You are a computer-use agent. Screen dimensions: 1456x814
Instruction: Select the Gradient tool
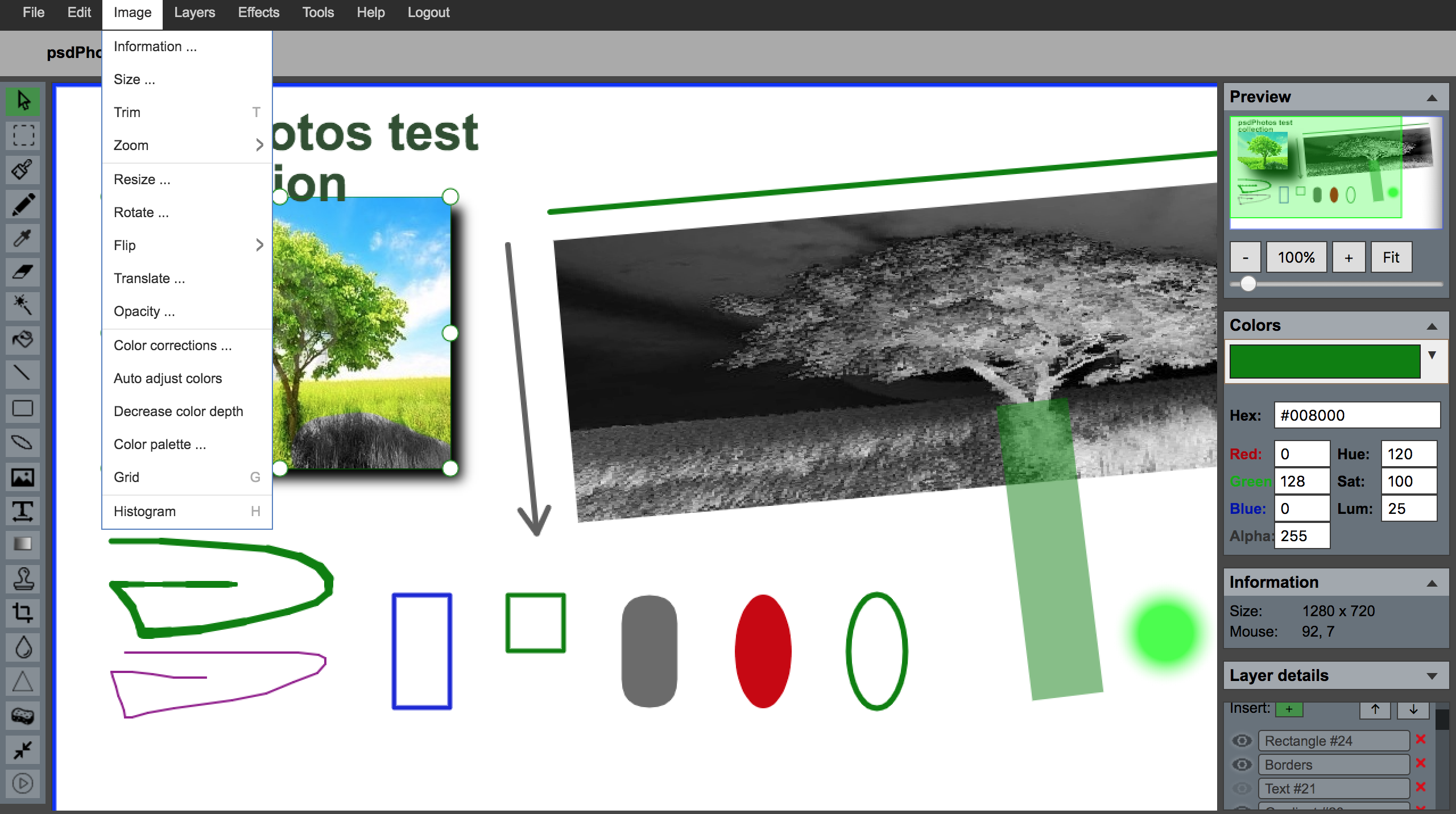pyautogui.click(x=23, y=545)
